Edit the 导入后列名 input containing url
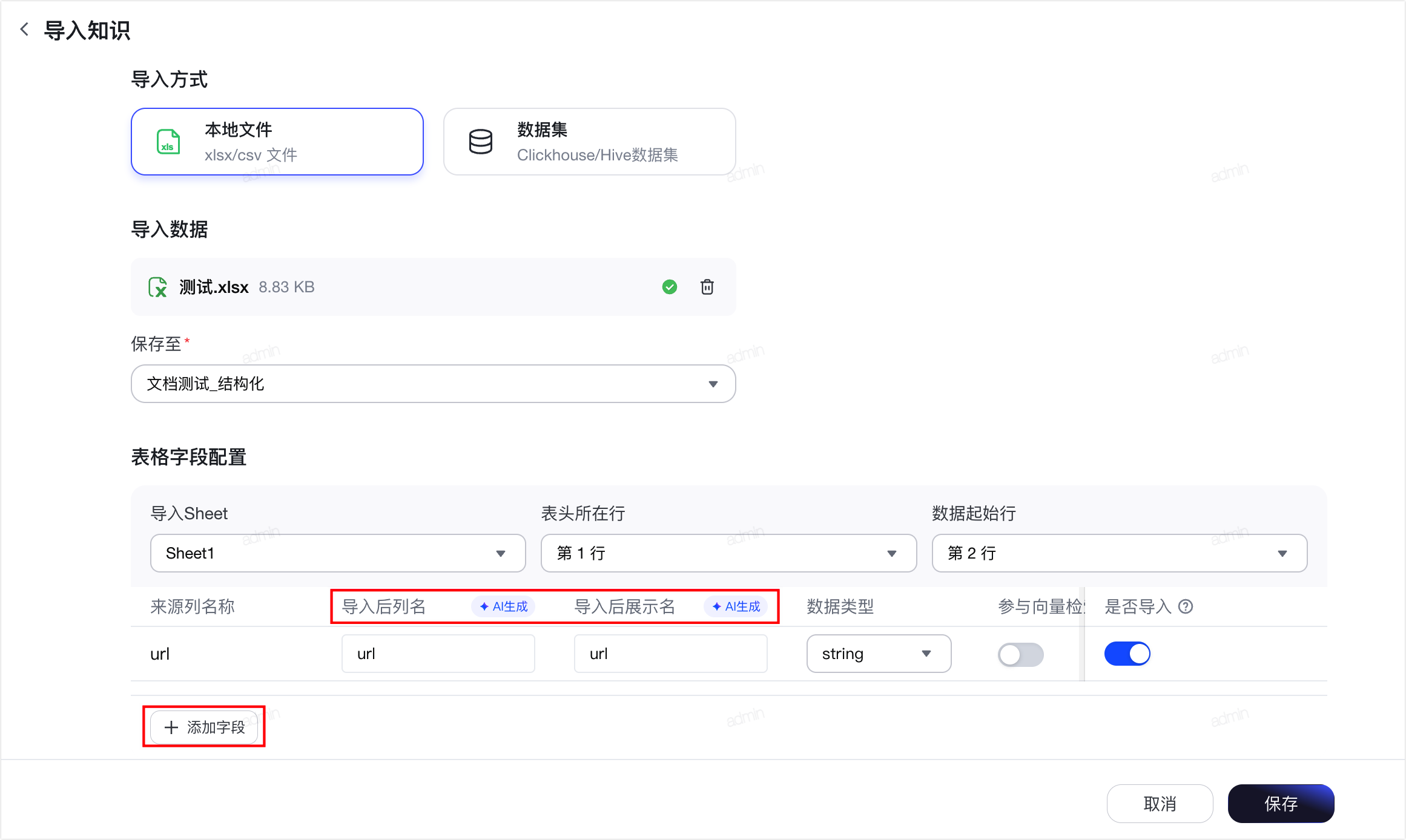 438,654
